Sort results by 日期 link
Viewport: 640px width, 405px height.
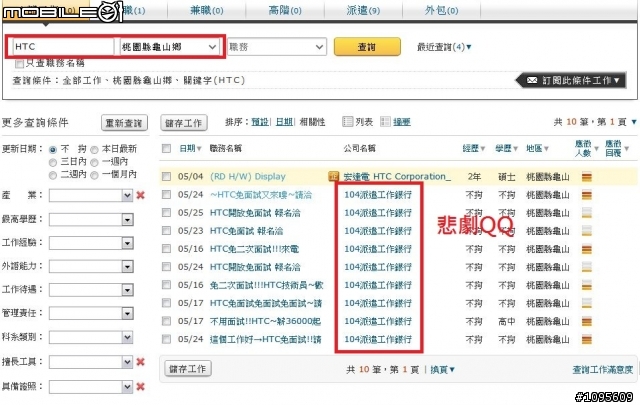pyautogui.click(x=284, y=122)
